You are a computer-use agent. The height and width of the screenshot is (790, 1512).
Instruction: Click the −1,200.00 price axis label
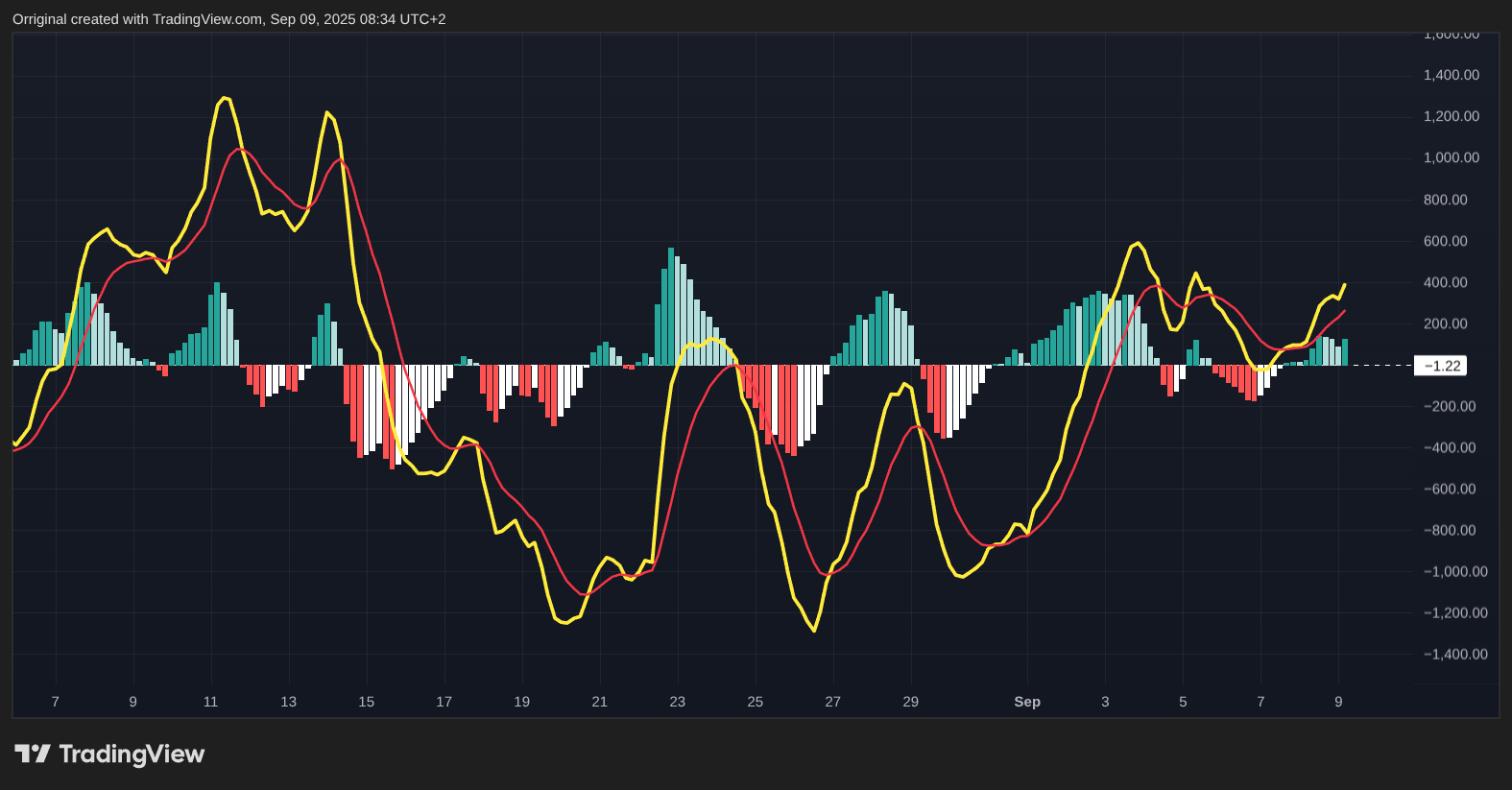click(1455, 612)
